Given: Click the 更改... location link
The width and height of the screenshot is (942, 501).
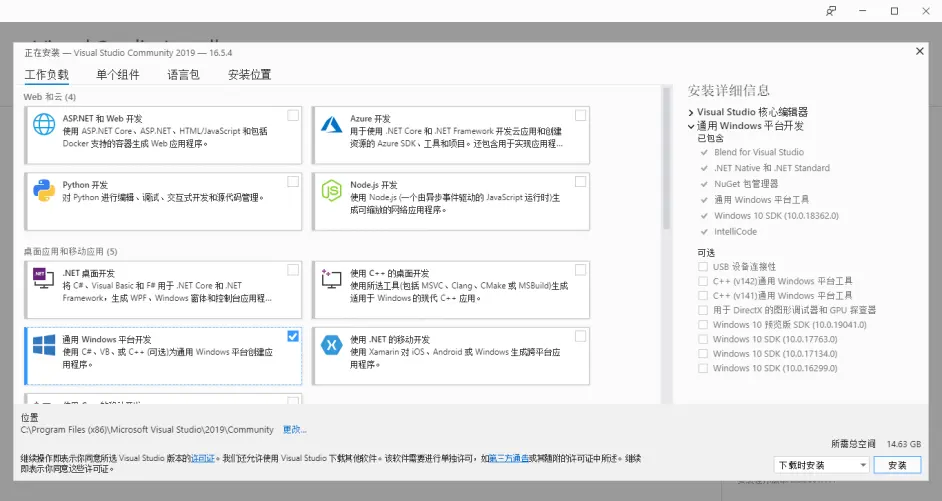Looking at the screenshot, I should [294, 430].
